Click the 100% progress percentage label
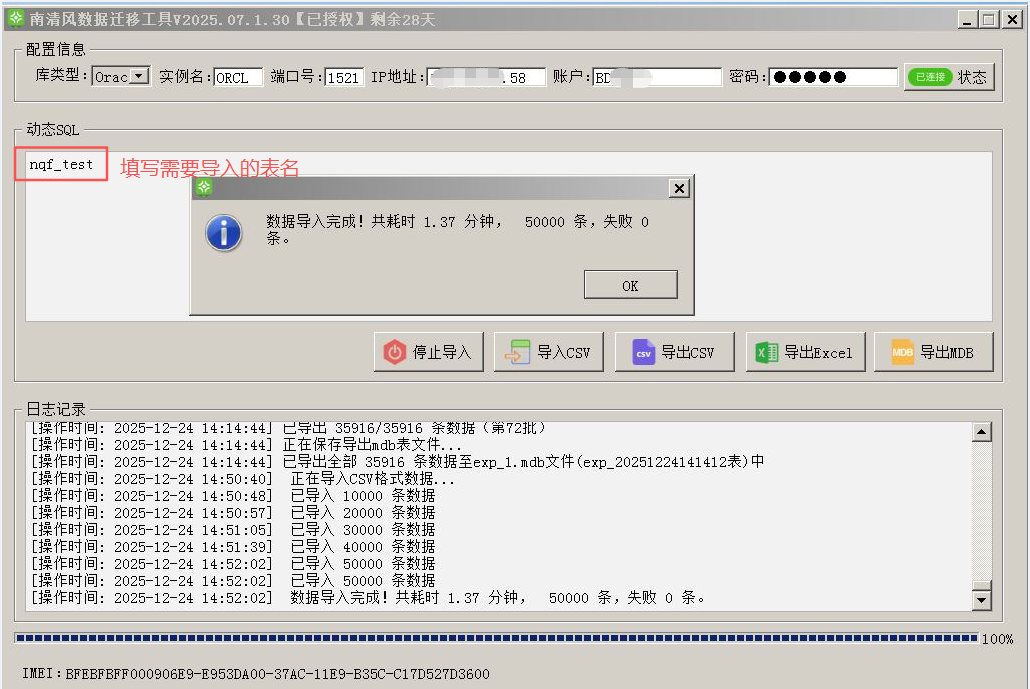This screenshot has width=1030, height=689. coord(997,639)
